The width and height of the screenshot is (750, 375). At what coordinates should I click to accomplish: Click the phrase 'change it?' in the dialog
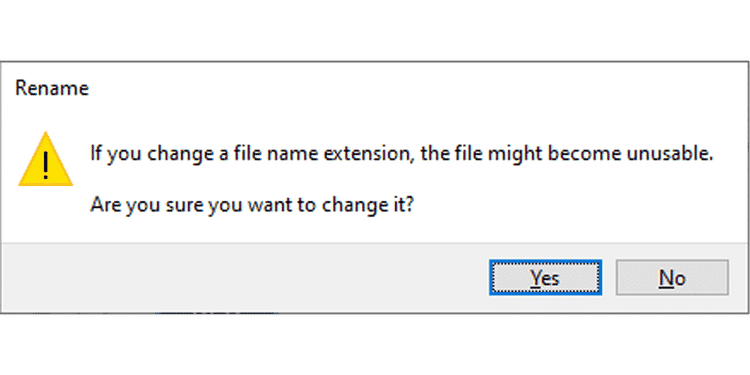[x=367, y=206]
